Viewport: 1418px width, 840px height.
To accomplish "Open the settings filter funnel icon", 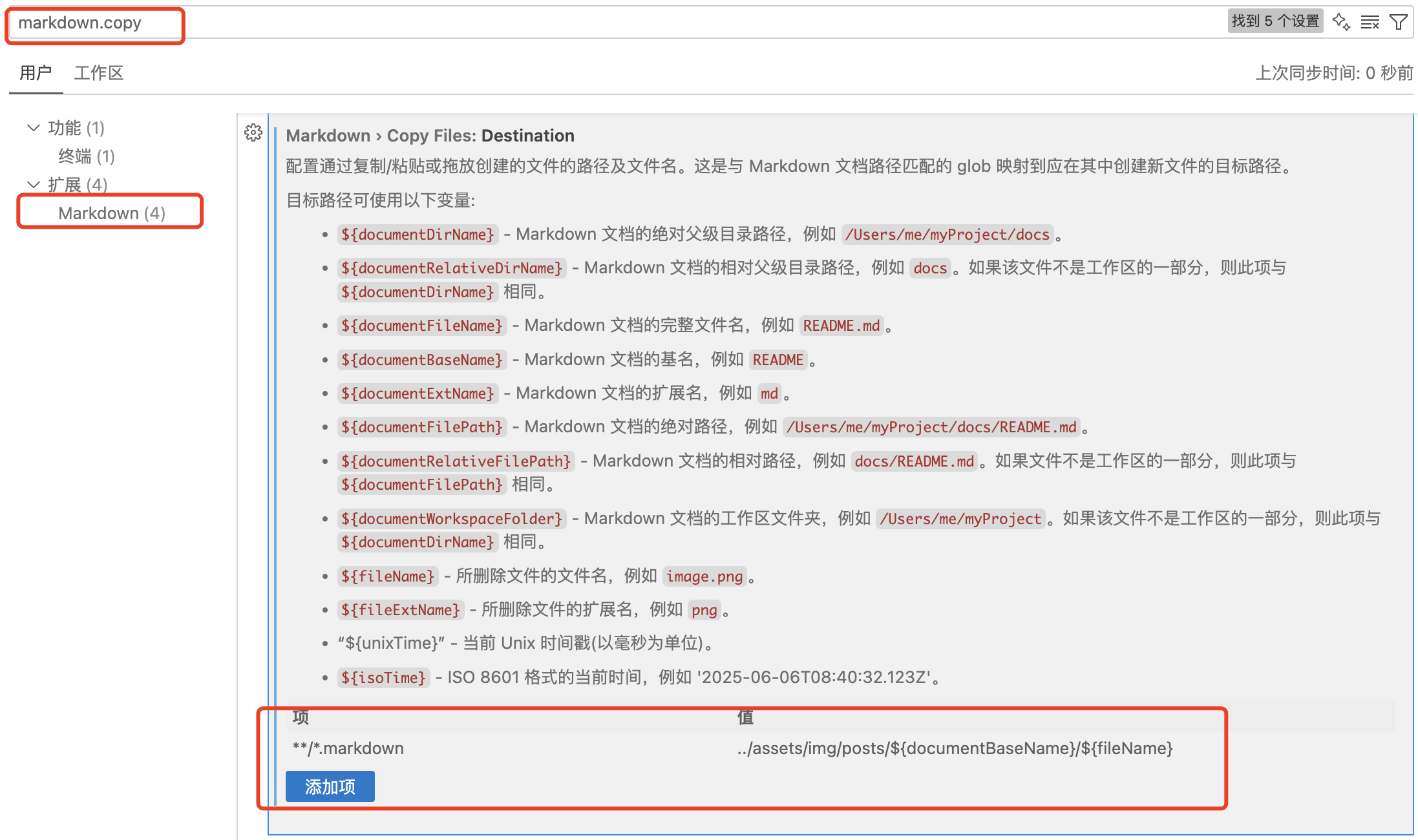I will tap(1399, 21).
